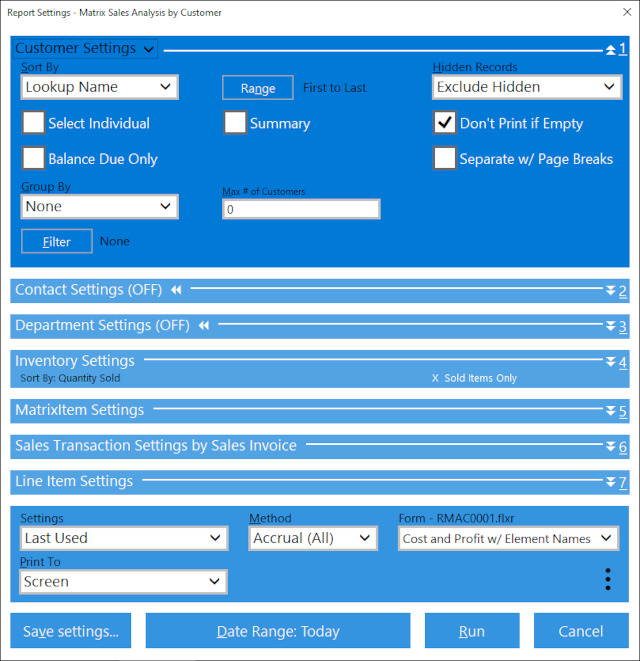Toggle the Contact Settings OFF rewind icon
Image resolution: width=640 pixels, height=661 pixels.
pyautogui.click(x=176, y=290)
